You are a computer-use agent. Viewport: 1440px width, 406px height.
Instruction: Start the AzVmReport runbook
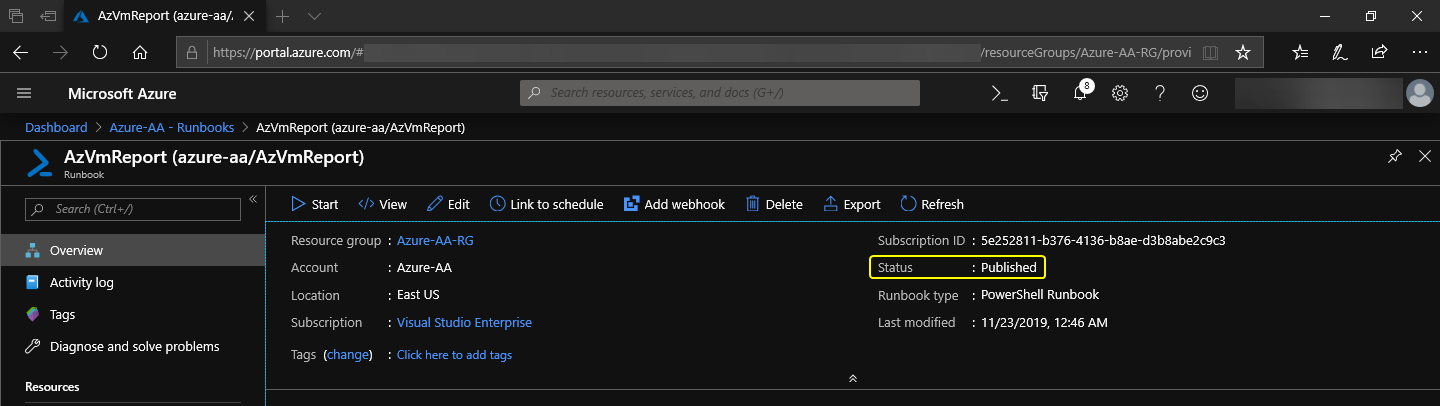point(314,204)
